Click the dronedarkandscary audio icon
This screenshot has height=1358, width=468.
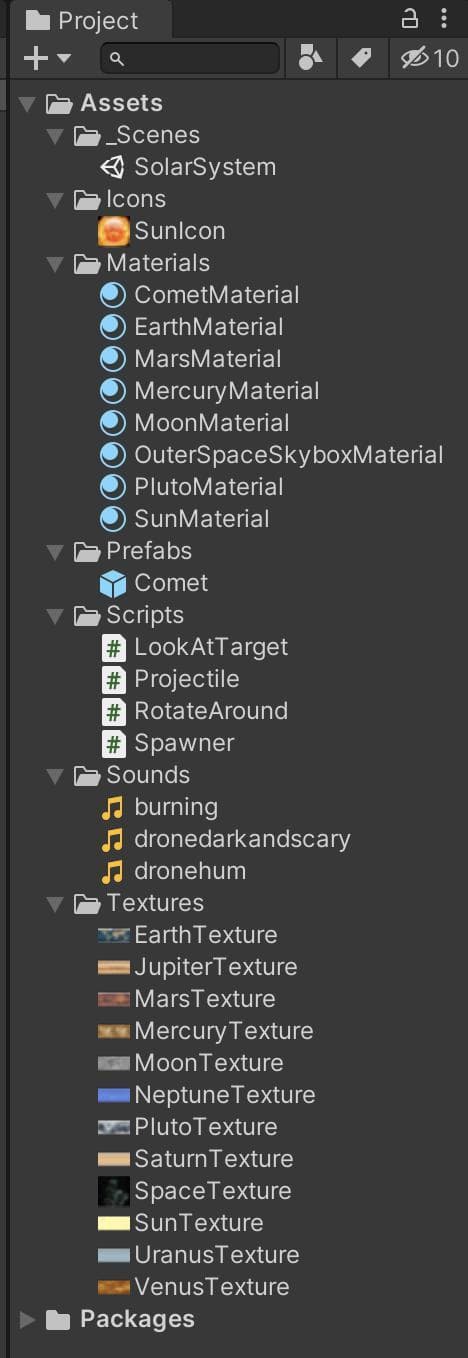tap(113, 839)
